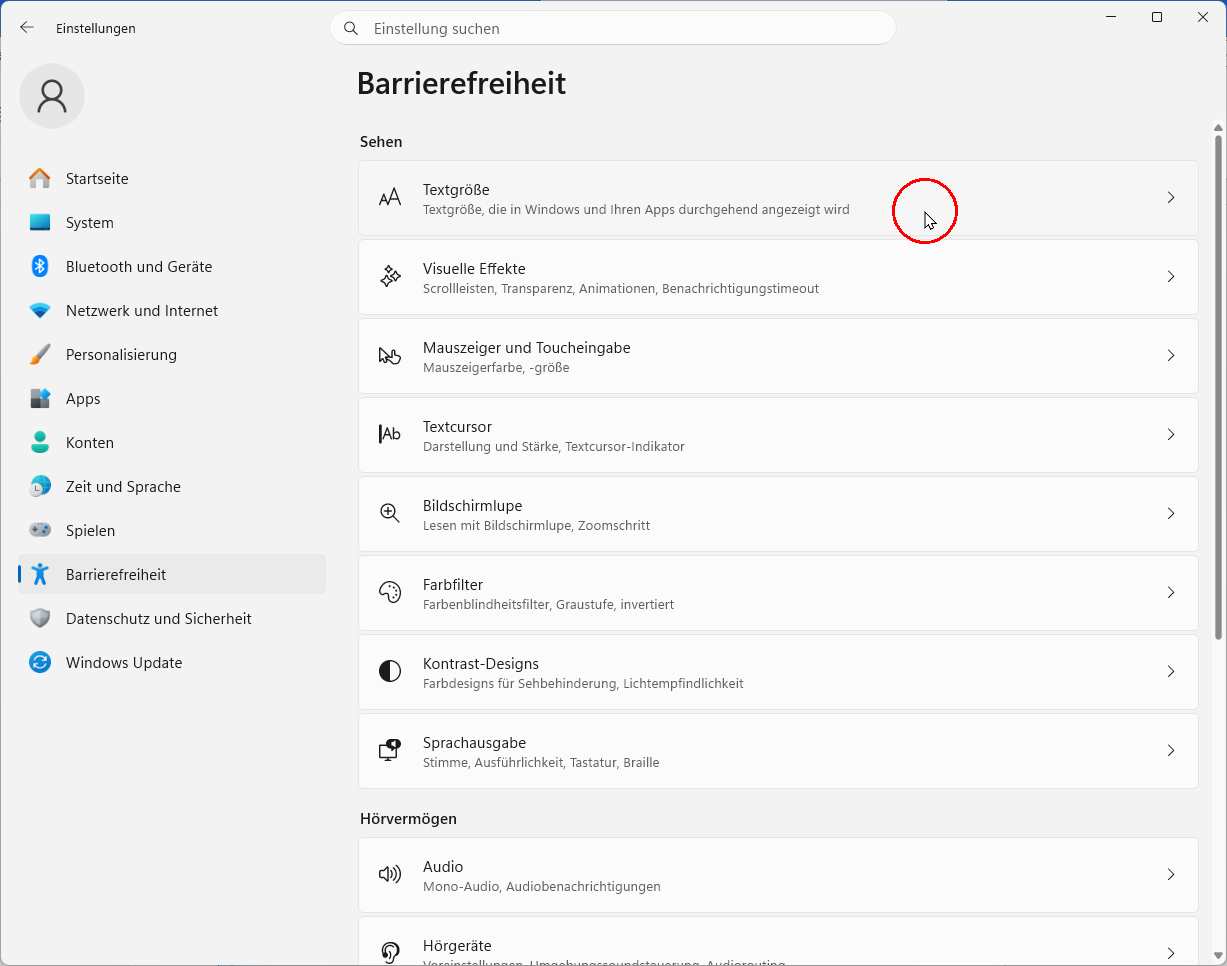Click 'Mauszeigerfarbe, -größe' description text
The height and width of the screenshot is (966, 1227).
[496, 367]
